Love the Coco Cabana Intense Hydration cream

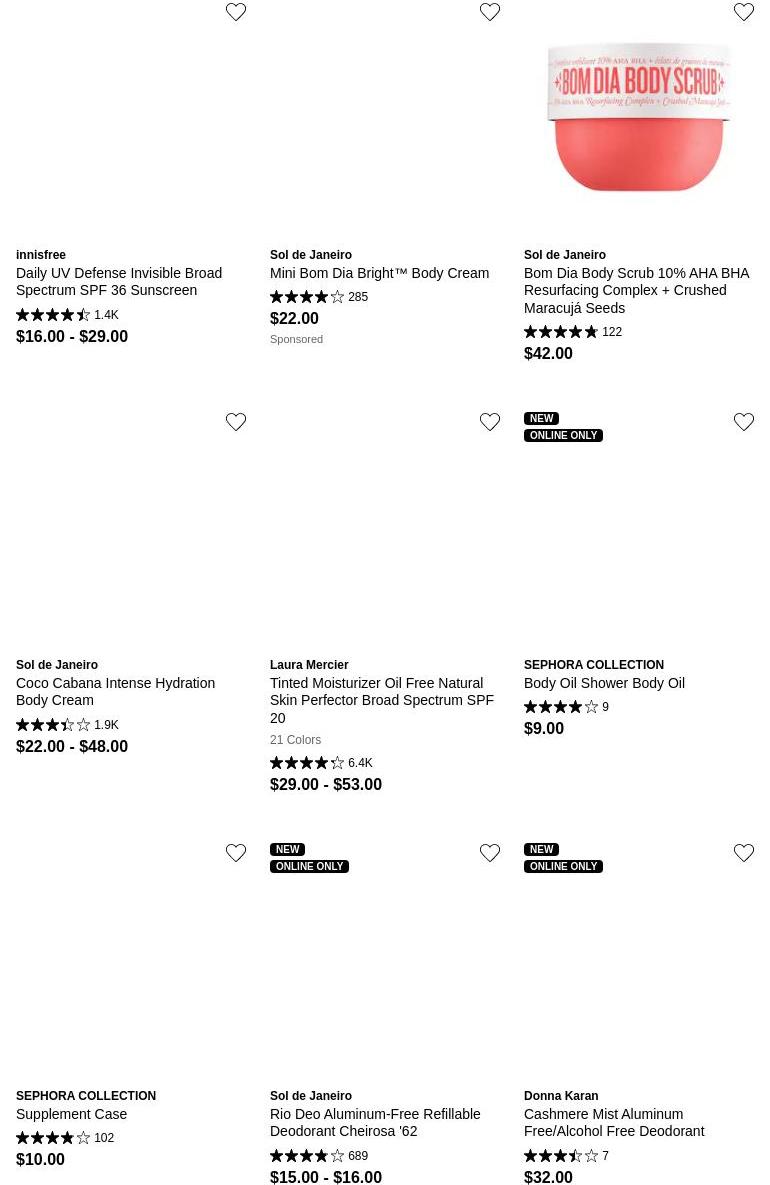tap(236, 422)
